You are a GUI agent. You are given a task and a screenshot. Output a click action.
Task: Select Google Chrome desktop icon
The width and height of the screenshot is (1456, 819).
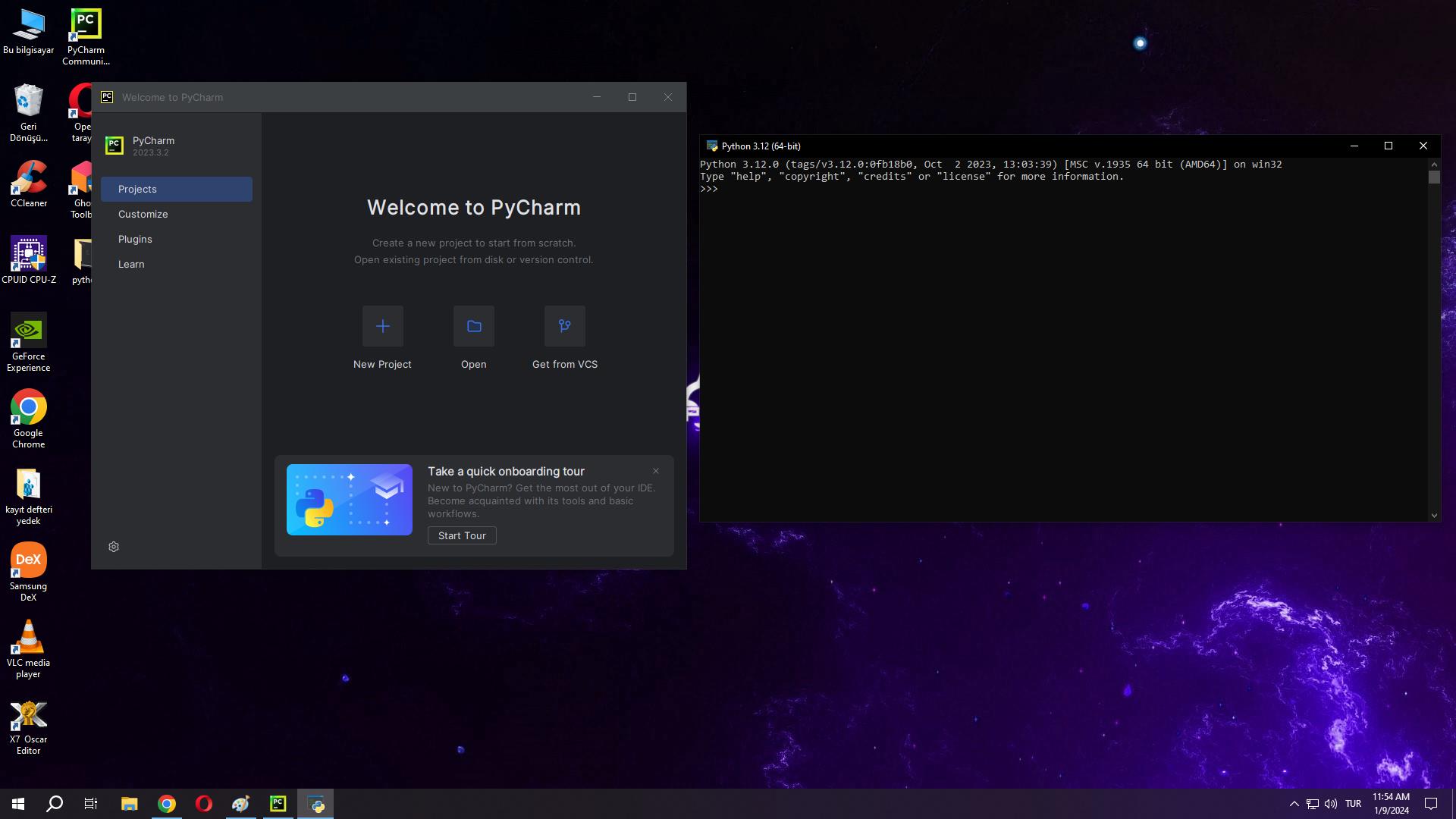click(x=29, y=419)
